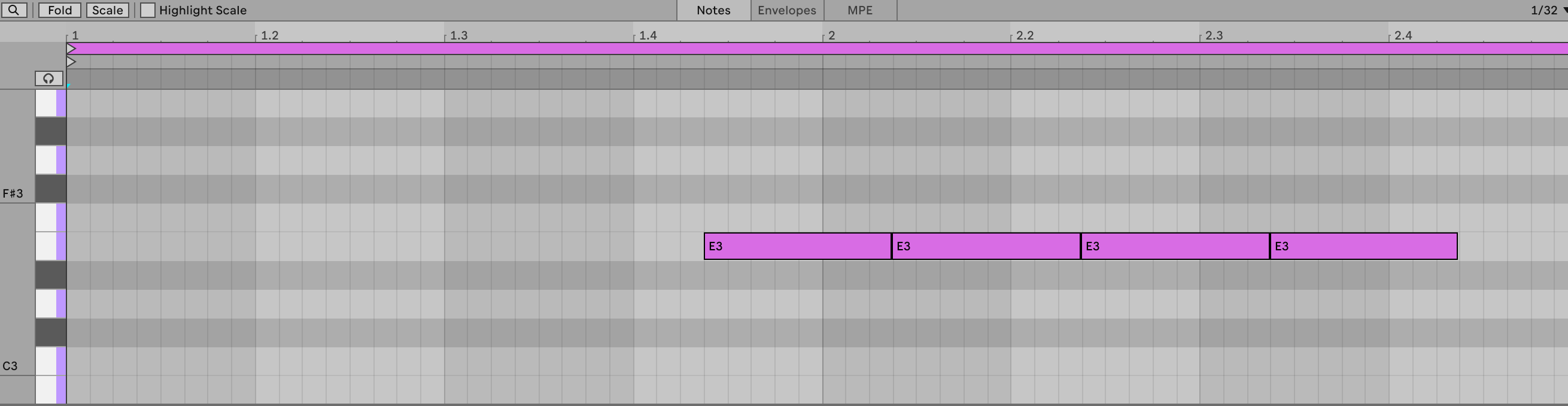Toggle the Scale mode button
This screenshot has height=406, width=1568.
point(107,10)
